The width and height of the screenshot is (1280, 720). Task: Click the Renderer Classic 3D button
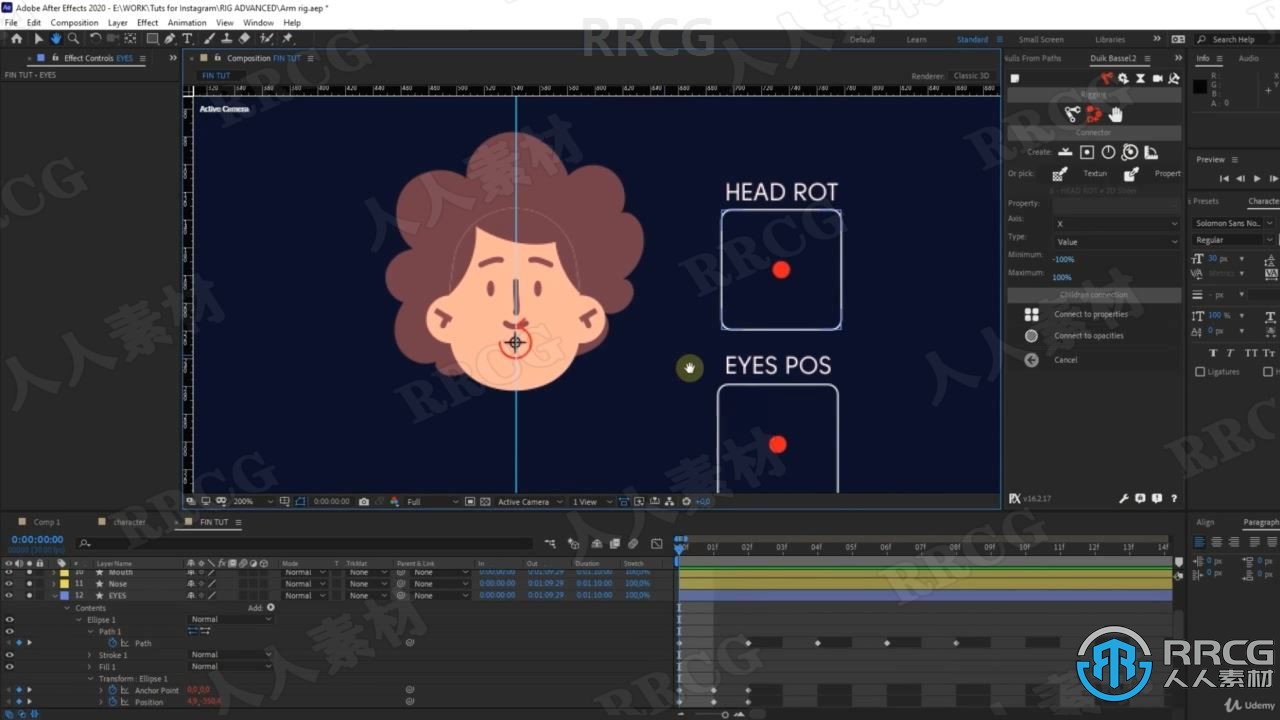971,76
